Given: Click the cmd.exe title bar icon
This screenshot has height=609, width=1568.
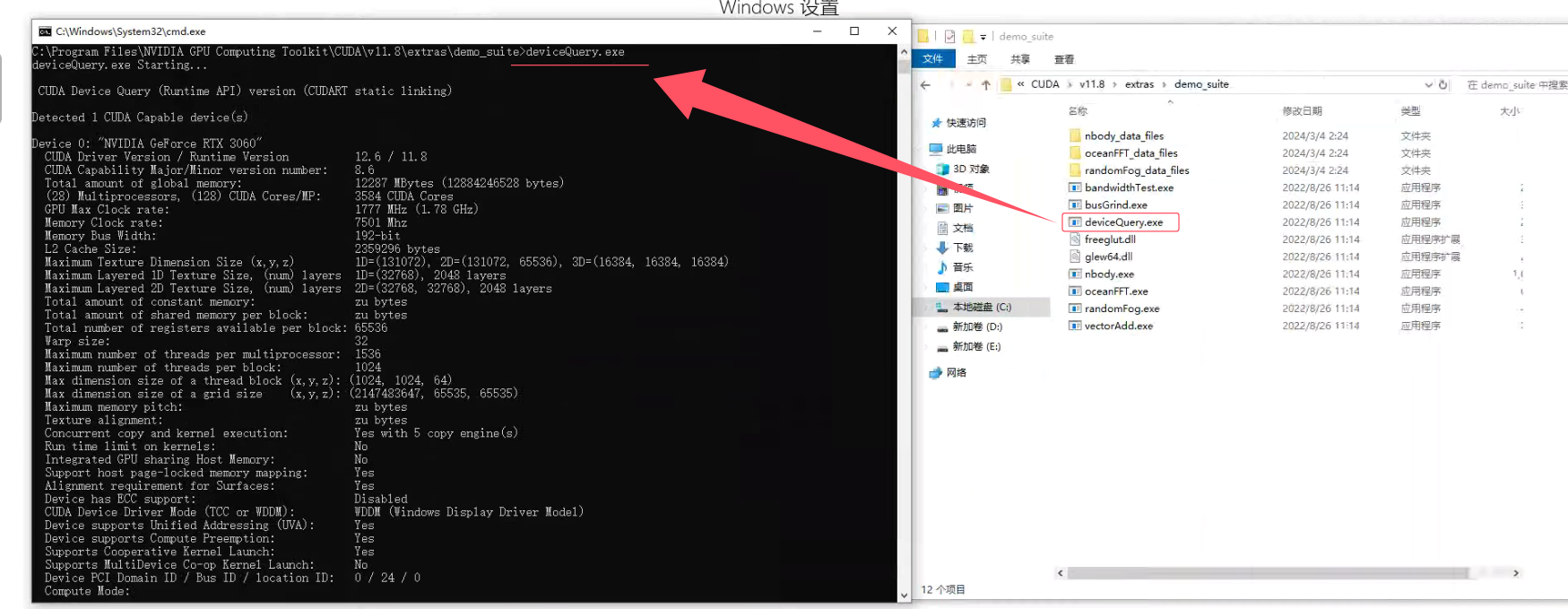Looking at the screenshot, I should (x=45, y=31).
